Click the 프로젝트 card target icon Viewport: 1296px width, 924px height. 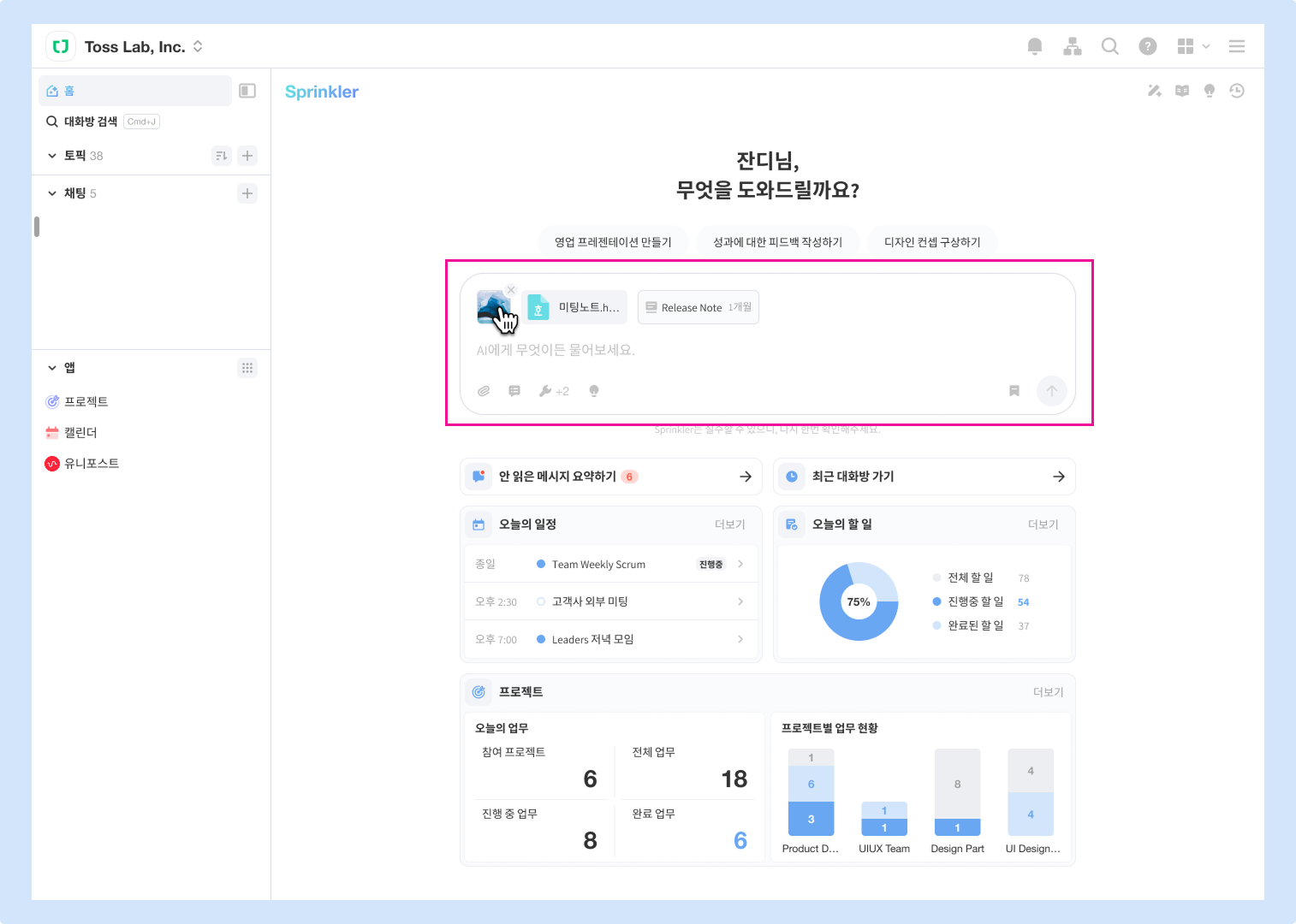(x=479, y=692)
